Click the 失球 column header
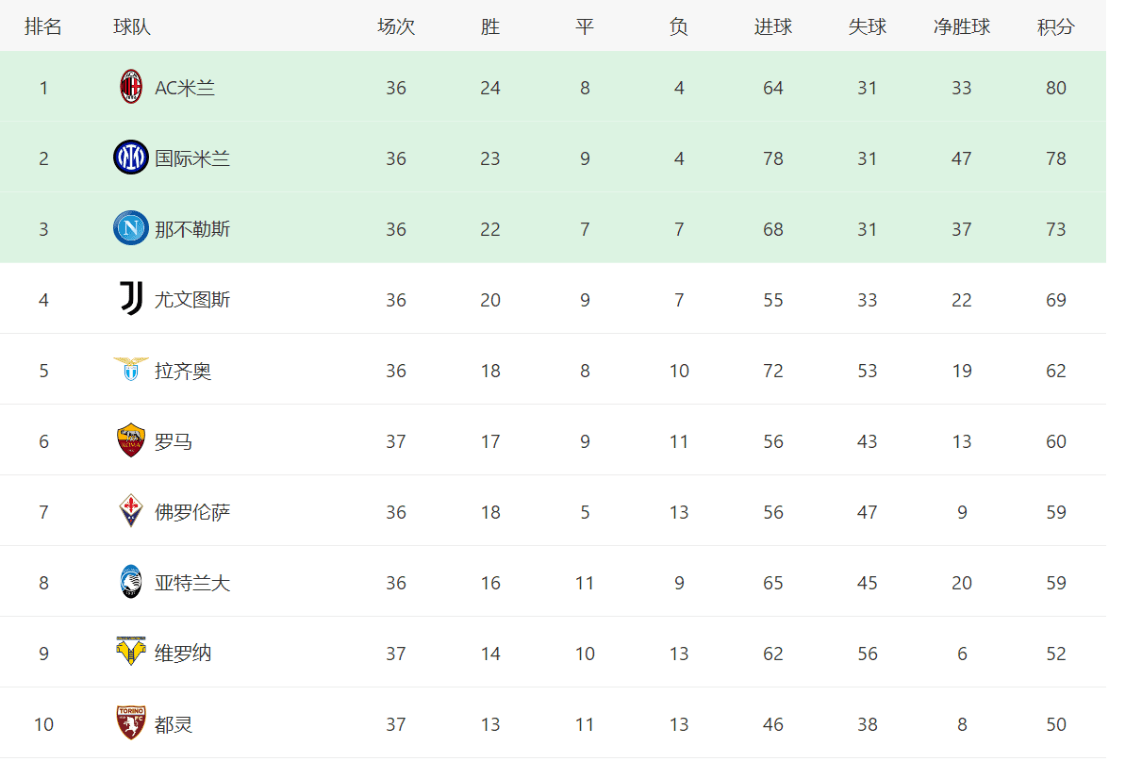 click(x=867, y=27)
